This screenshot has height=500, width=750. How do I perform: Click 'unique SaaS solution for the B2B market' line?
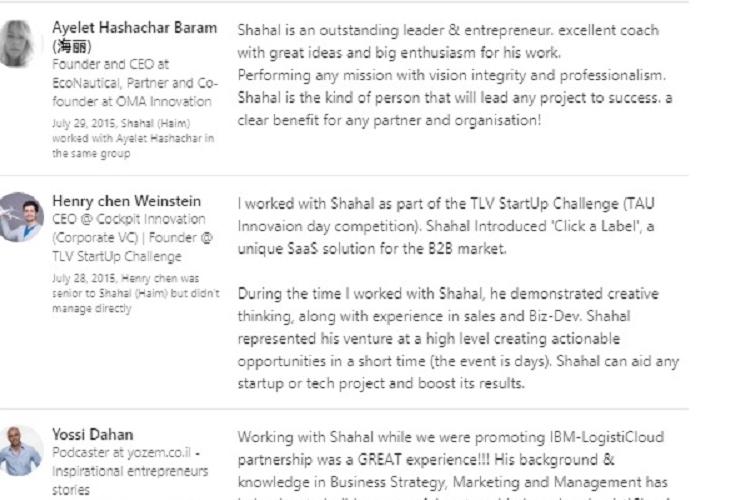[372, 249]
